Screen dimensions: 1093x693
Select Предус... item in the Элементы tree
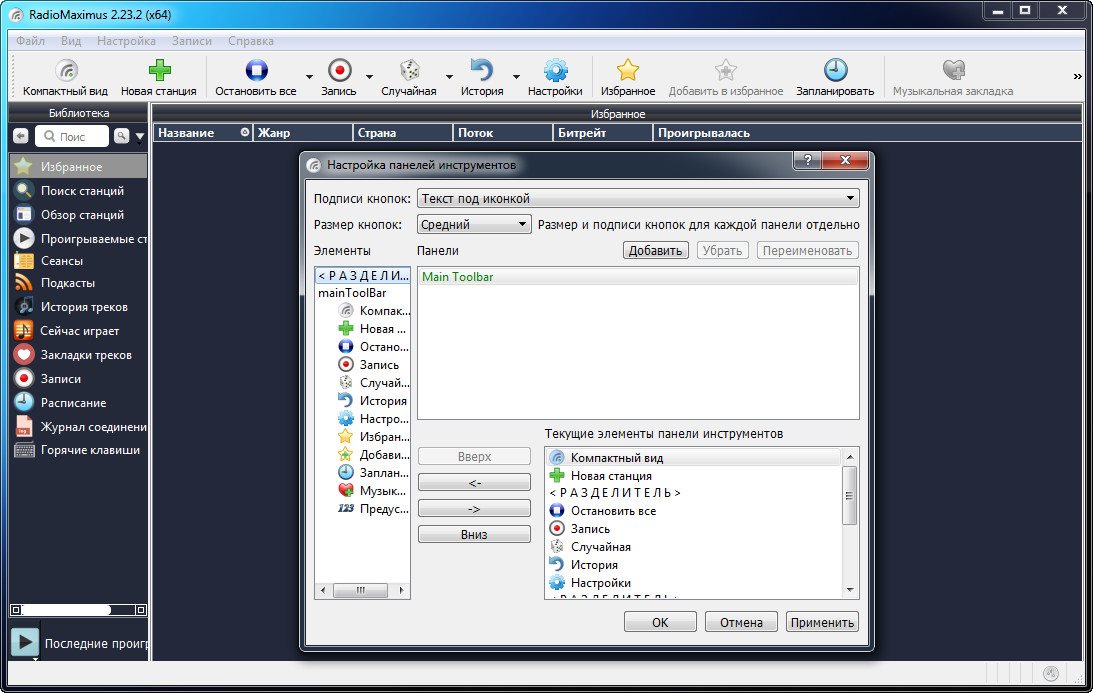[373, 508]
